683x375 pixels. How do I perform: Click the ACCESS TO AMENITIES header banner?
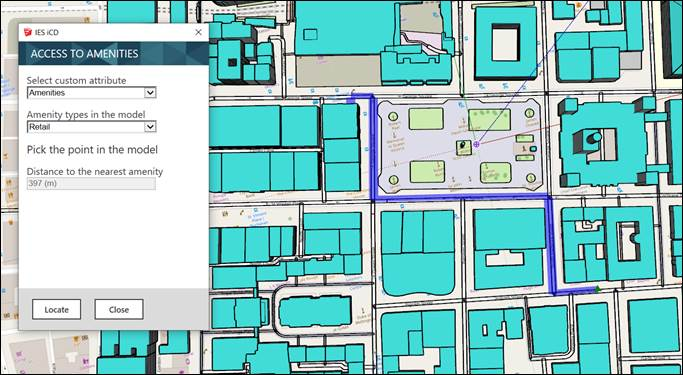click(114, 54)
